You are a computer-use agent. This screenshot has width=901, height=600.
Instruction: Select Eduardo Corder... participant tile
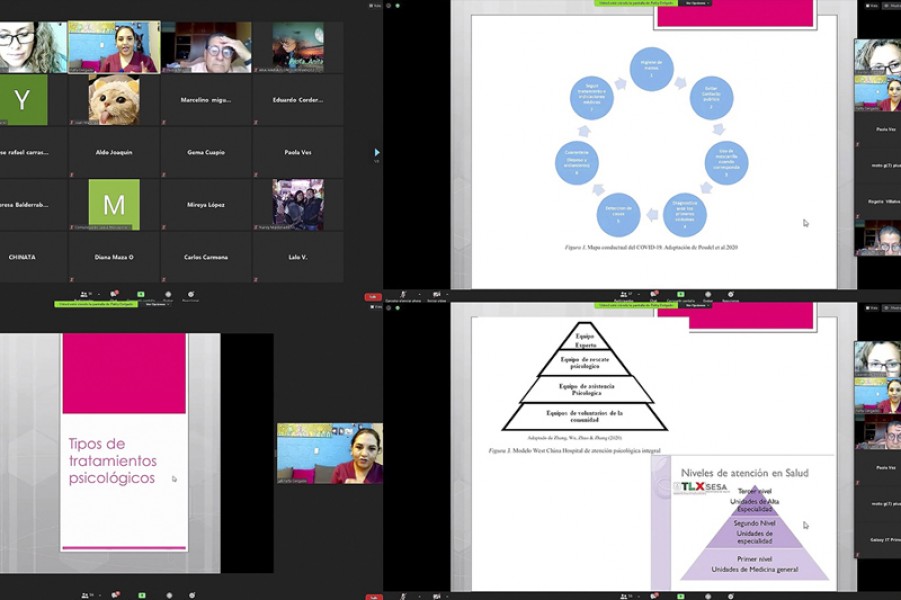point(298,100)
